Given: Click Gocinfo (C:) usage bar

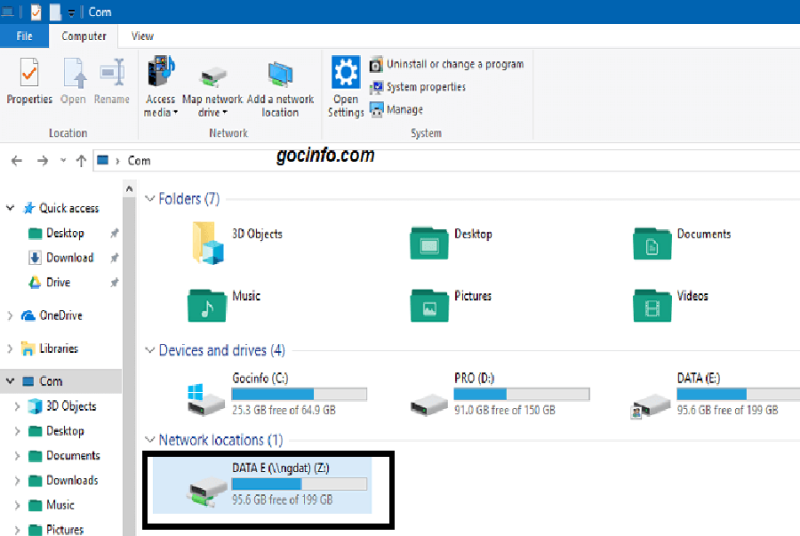Looking at the screenshot, I should pos(299,394).
